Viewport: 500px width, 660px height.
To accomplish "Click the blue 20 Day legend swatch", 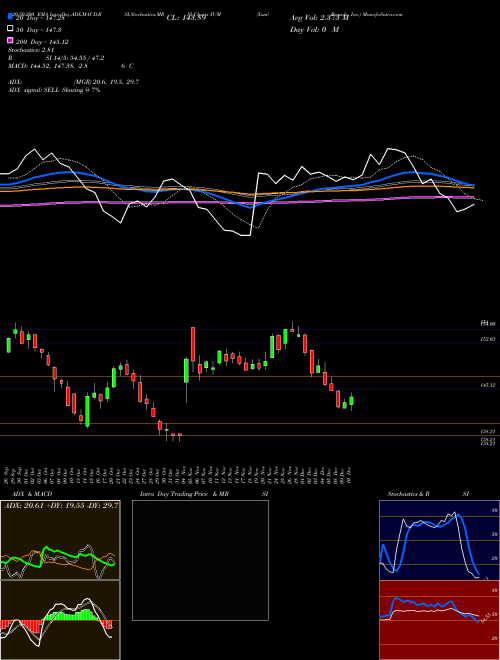I will [x=10, y=17].
